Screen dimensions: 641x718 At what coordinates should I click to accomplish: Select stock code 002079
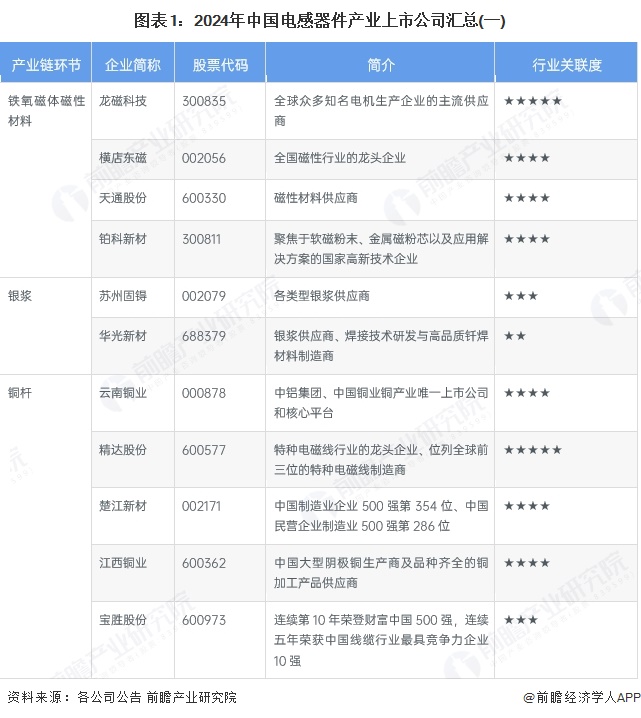204,296
